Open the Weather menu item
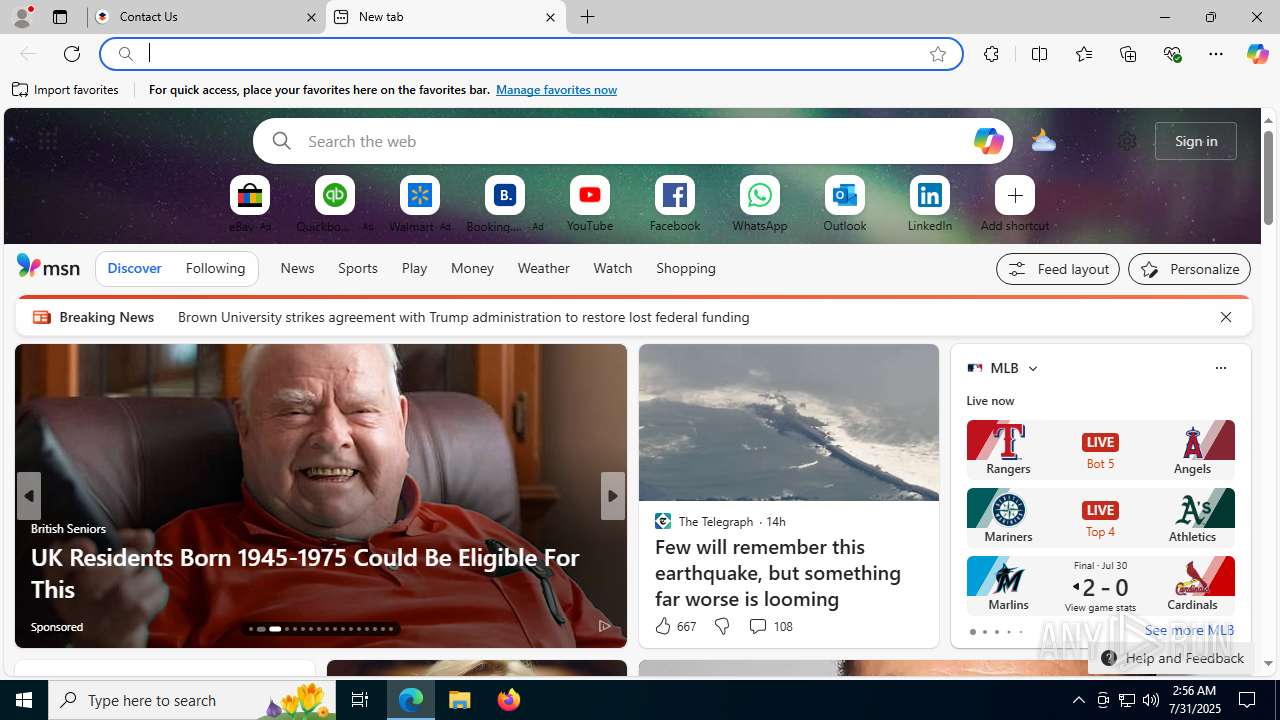 point(543,268)
